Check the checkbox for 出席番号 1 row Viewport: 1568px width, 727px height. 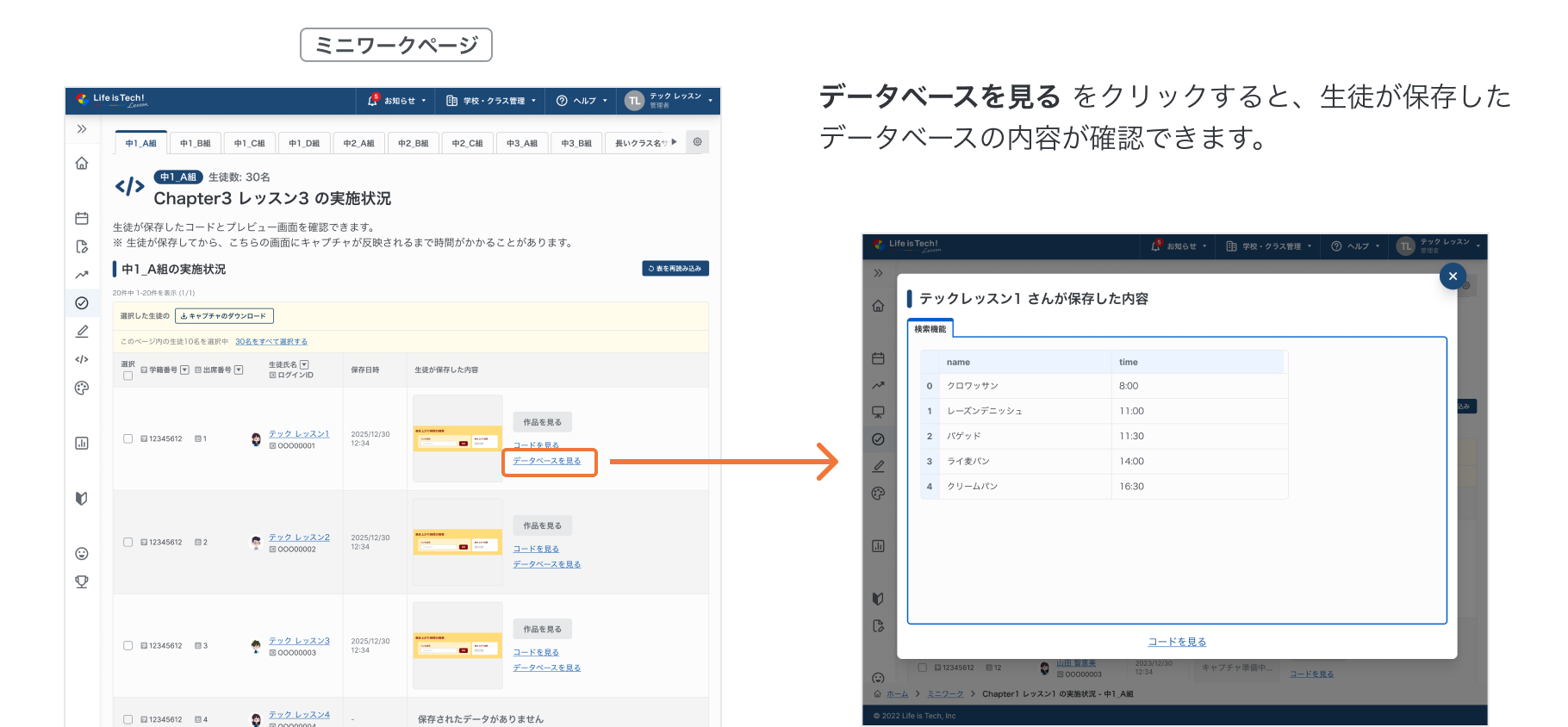[128, 438]
